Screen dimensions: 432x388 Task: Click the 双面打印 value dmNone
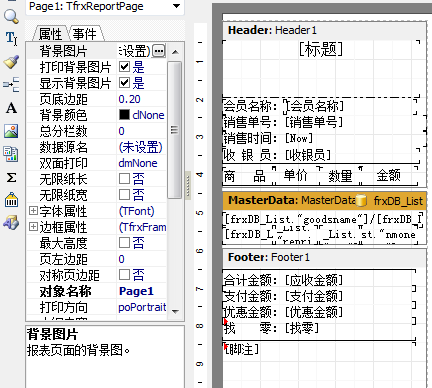coord(138,163)
